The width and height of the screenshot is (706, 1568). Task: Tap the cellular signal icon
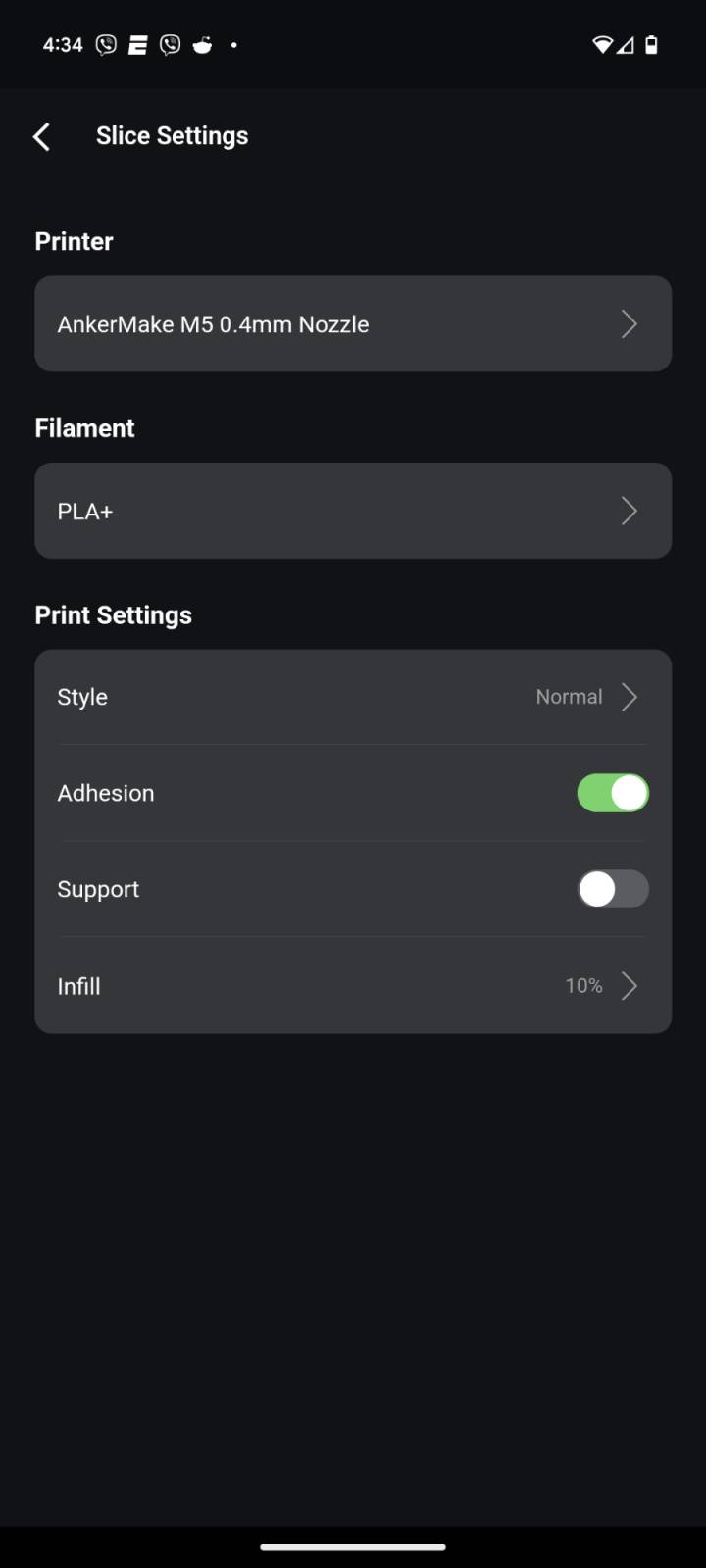pyautogui.click(x=625, y=45)
